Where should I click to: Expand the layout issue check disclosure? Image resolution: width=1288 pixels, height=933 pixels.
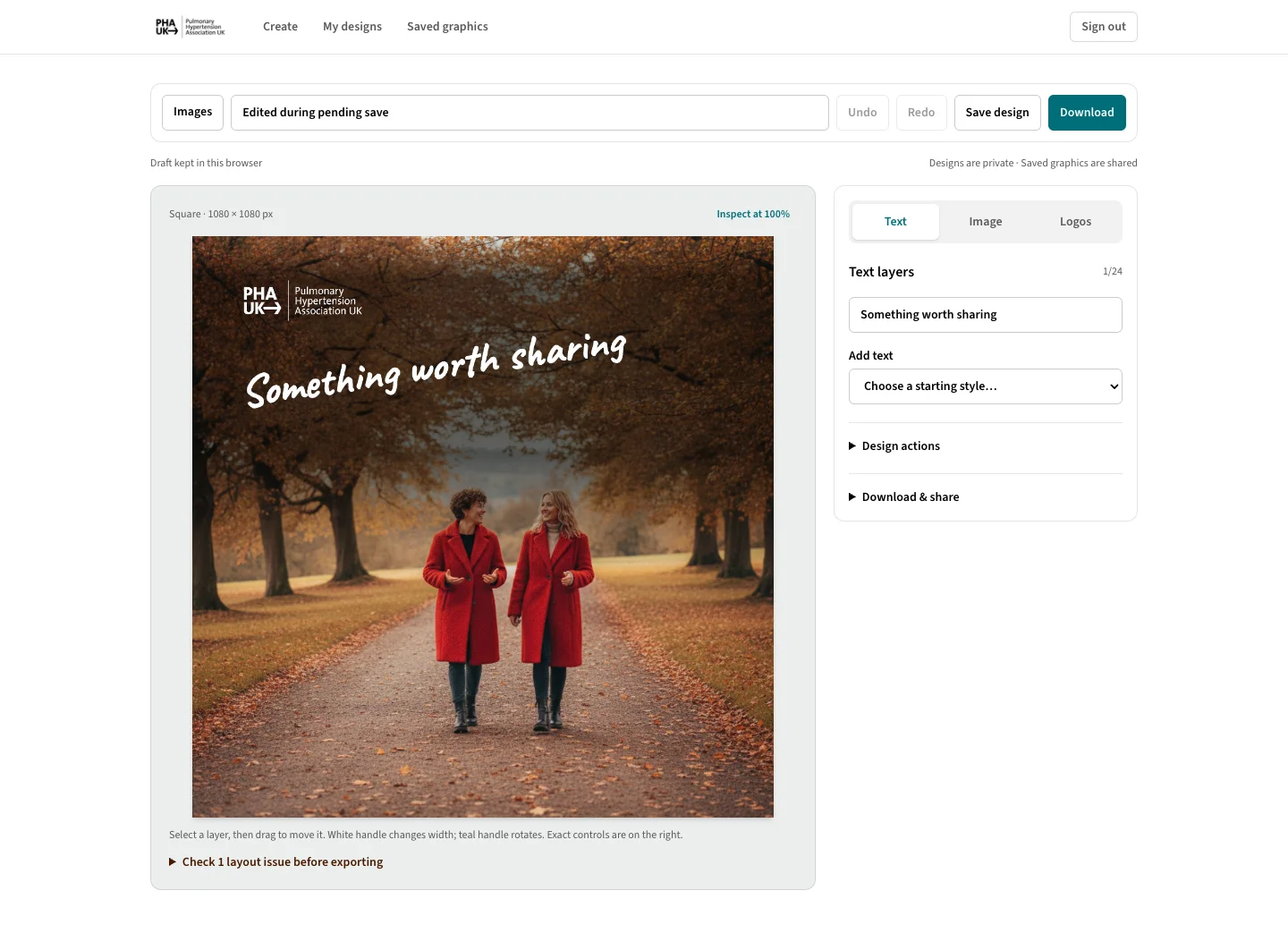point(275,862)
